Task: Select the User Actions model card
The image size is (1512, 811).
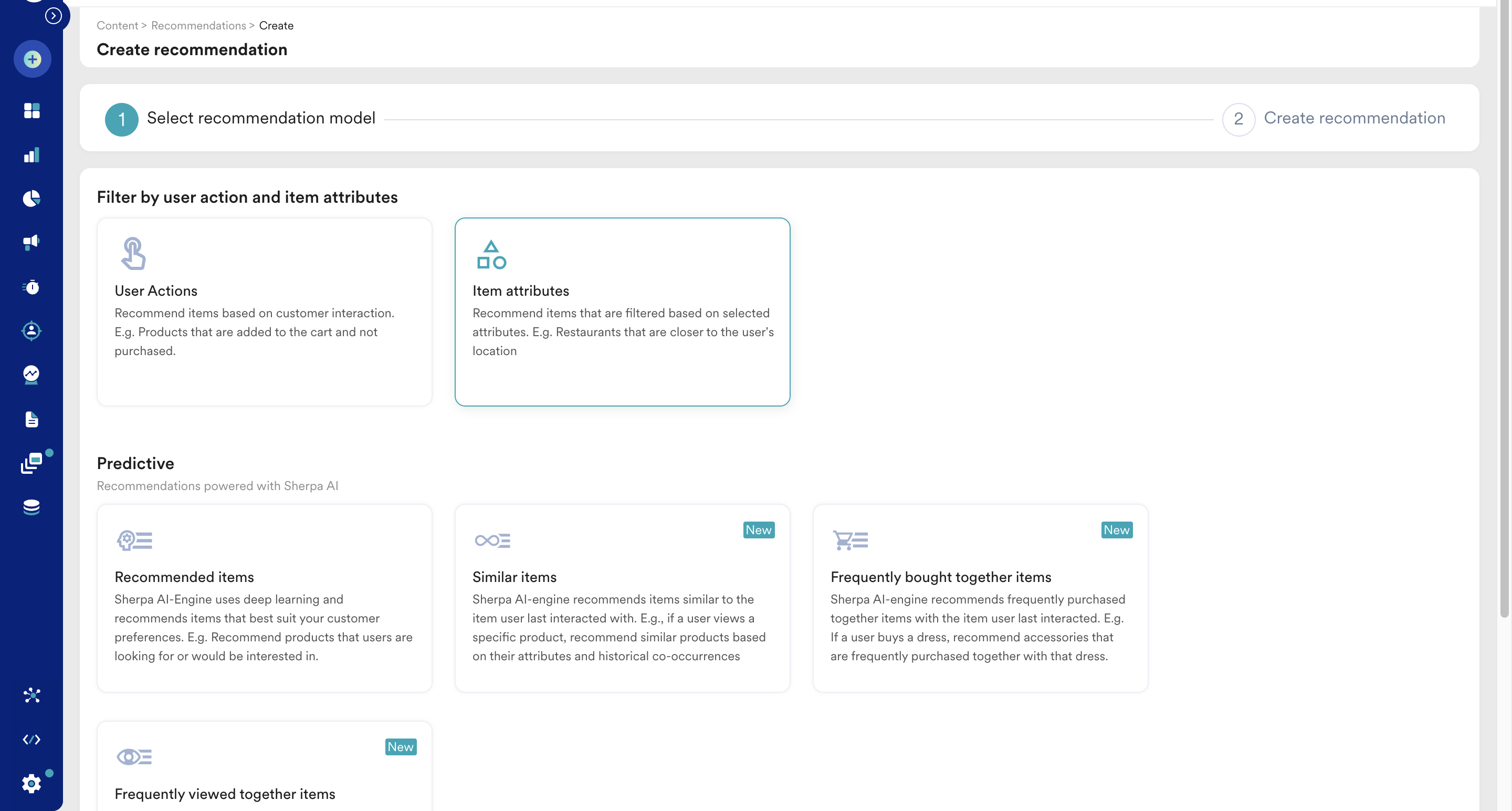Action: [264, 312]
